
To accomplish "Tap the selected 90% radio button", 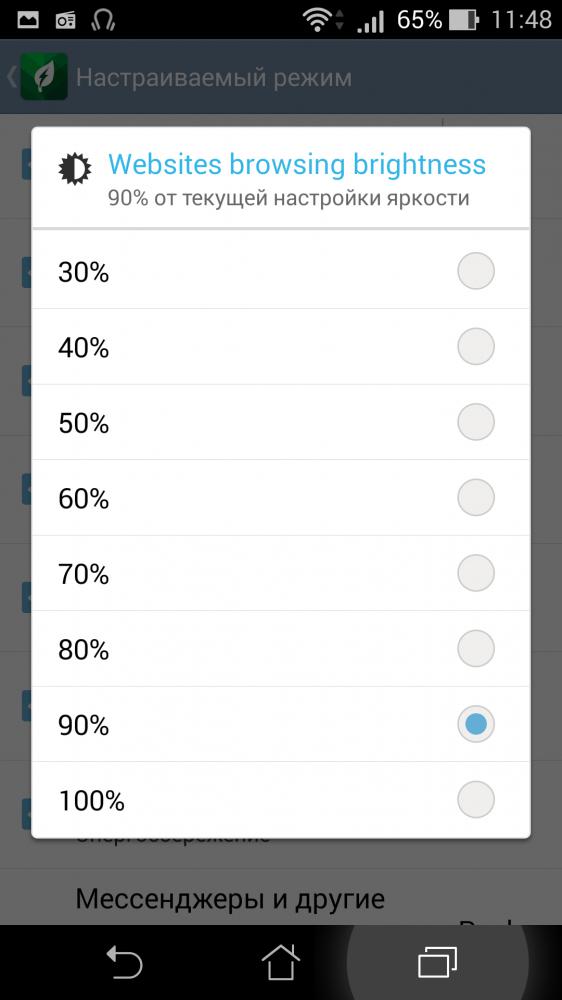I will tap(476, 724).
